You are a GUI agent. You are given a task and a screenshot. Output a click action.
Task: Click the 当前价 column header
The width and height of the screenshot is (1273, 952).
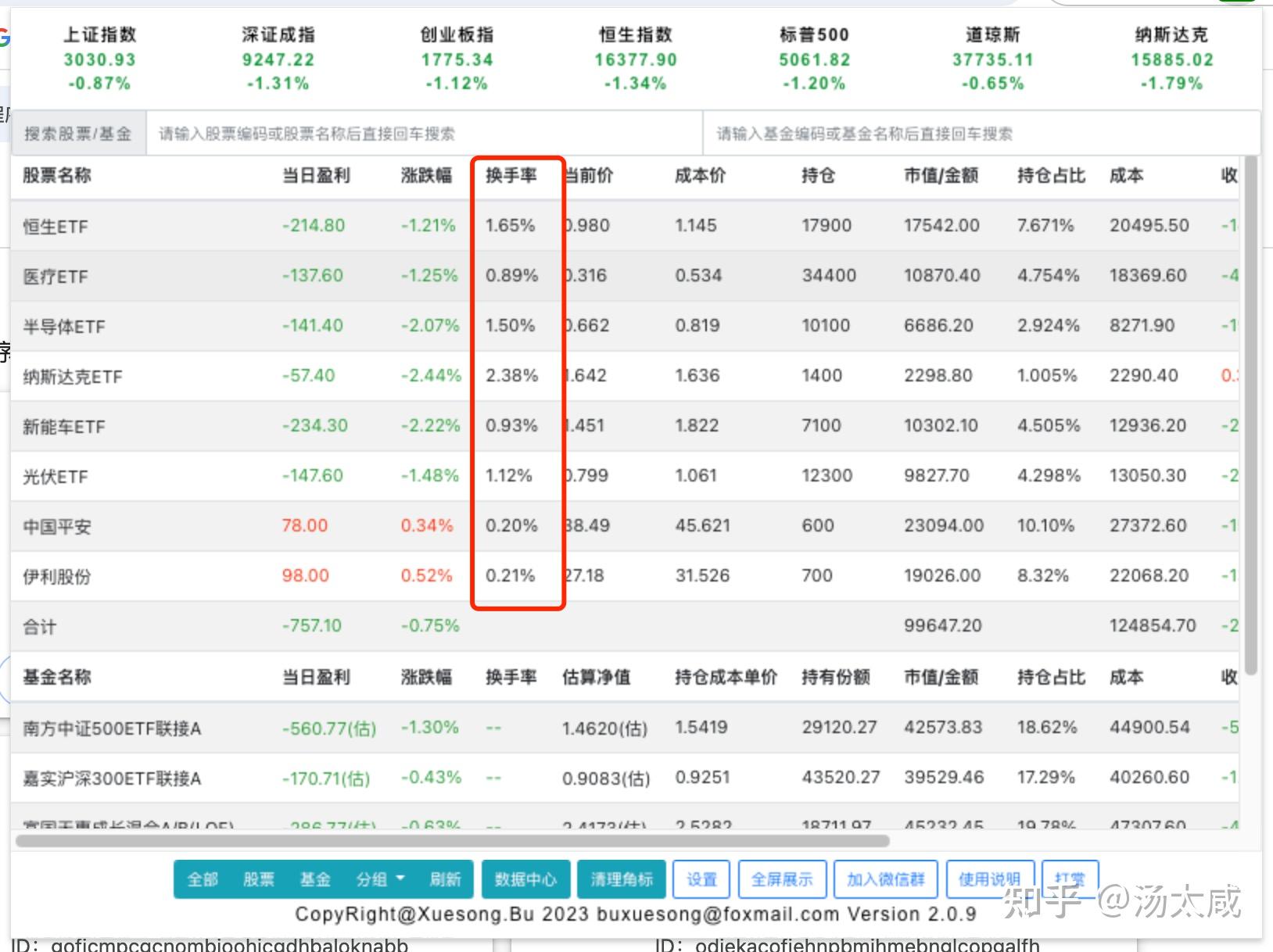click(589, 175)
